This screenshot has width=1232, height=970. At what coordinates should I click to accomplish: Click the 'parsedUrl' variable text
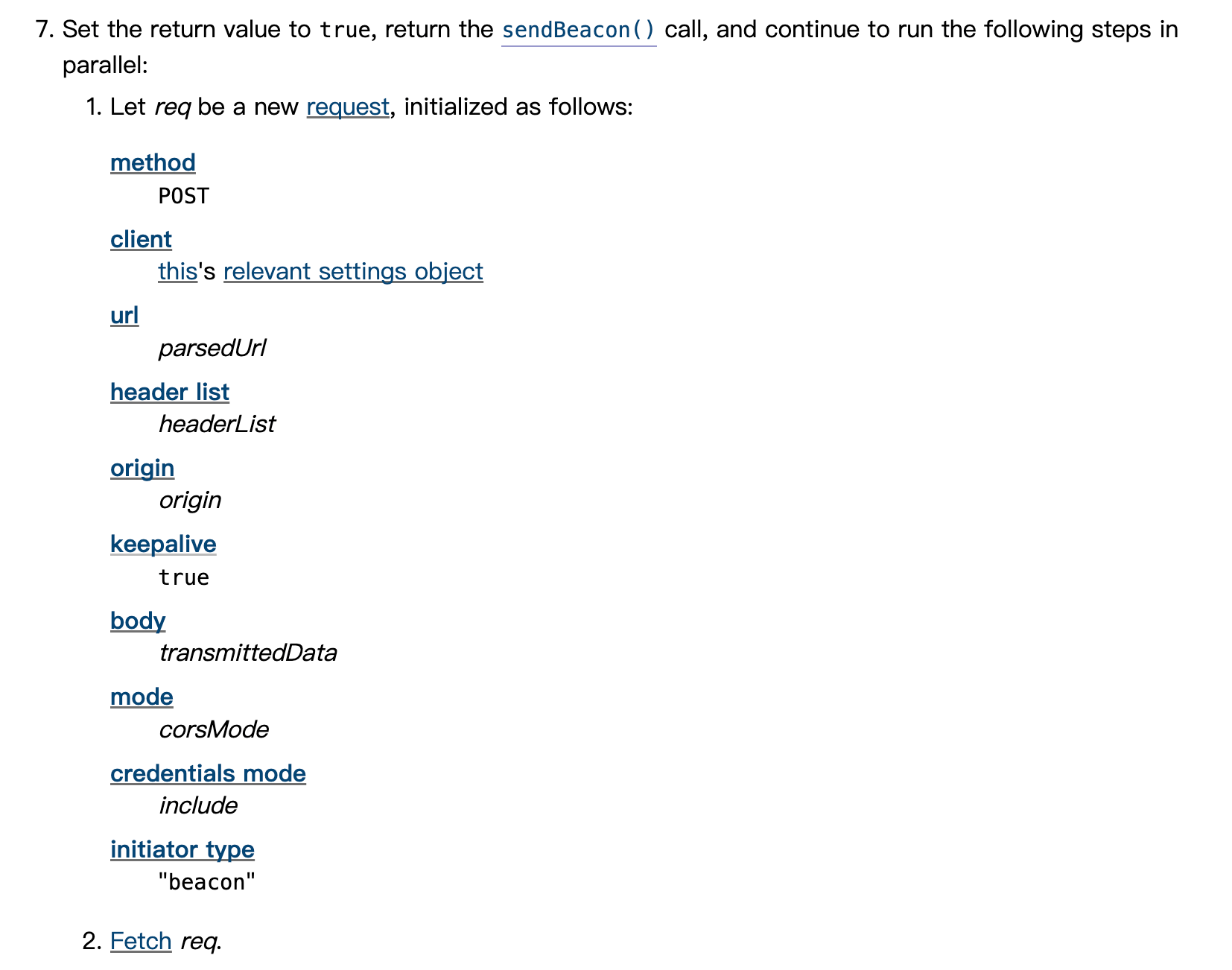212,348
